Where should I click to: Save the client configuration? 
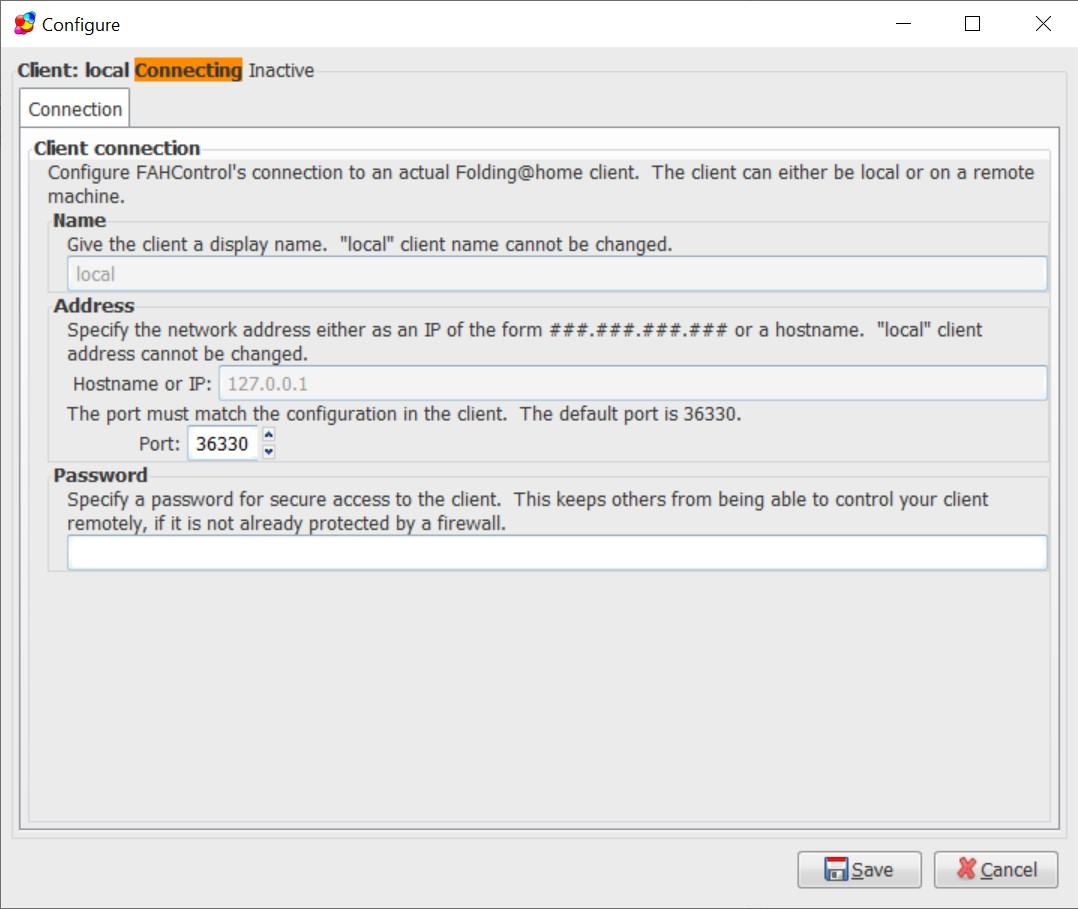pyautogui.click(x=859, y=870)
